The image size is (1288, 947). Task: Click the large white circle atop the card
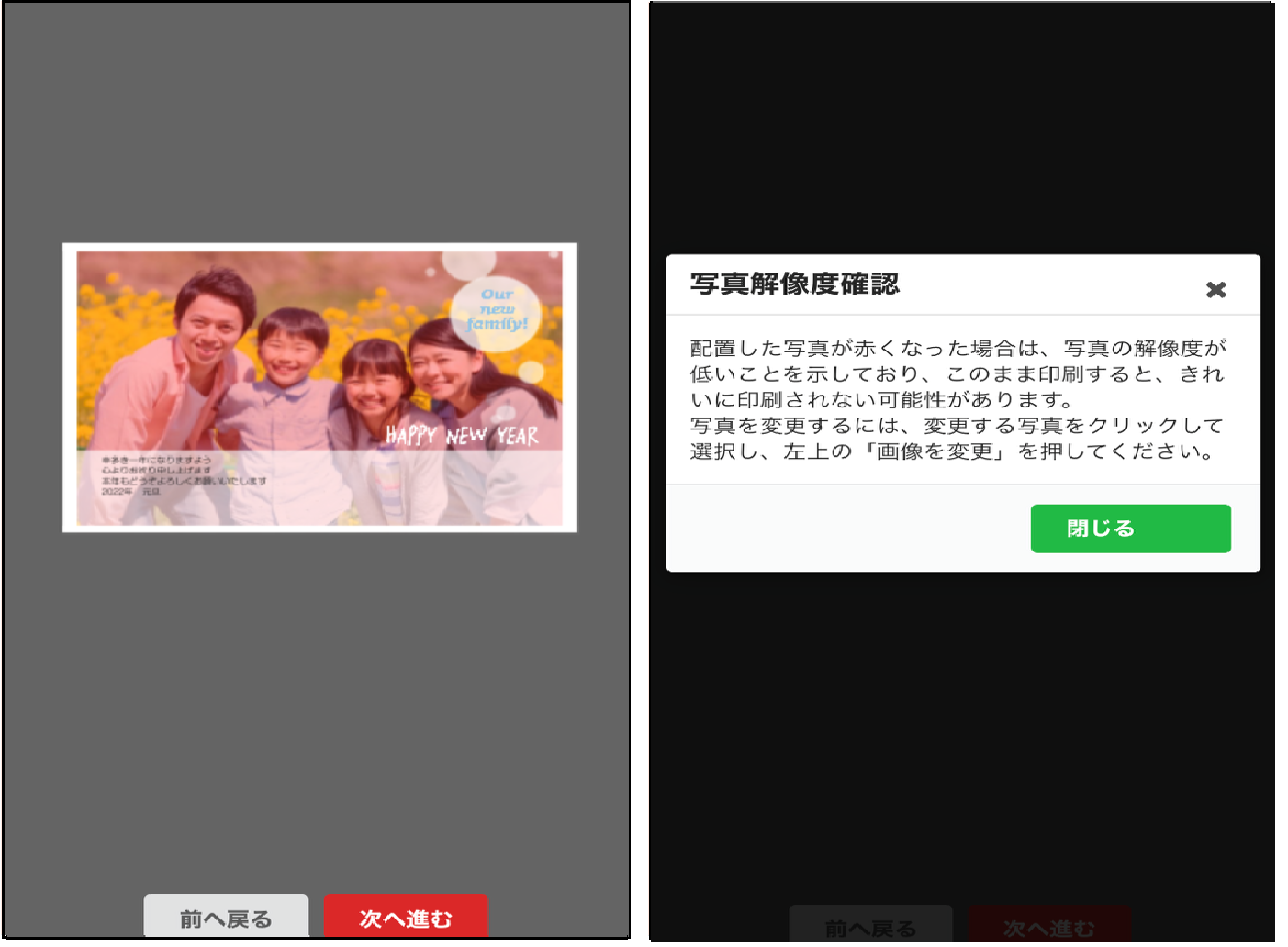pos(468,262)
